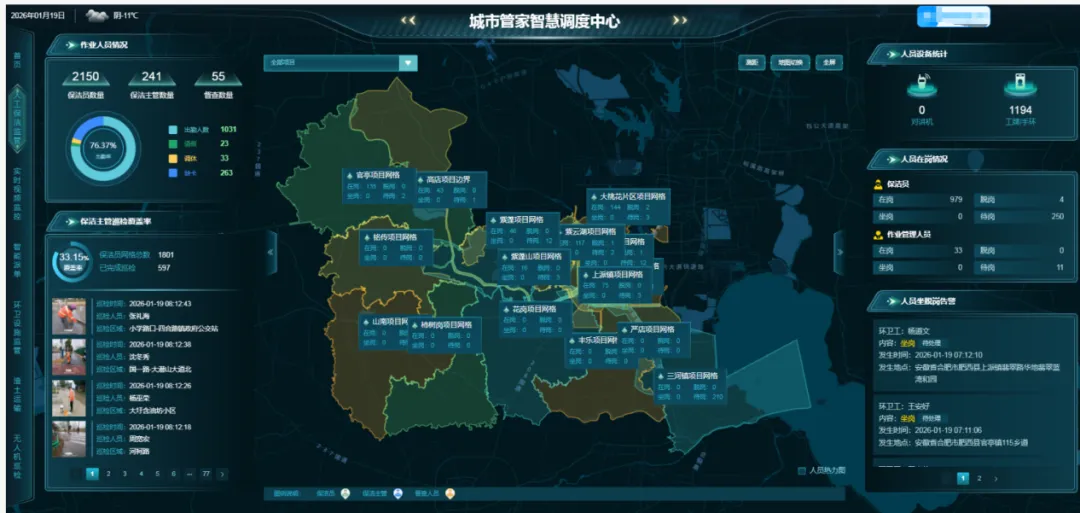The image size is (1080, 513).
Task: Click the 地图切换 map switch button
Action: click(x=790, y=62)
